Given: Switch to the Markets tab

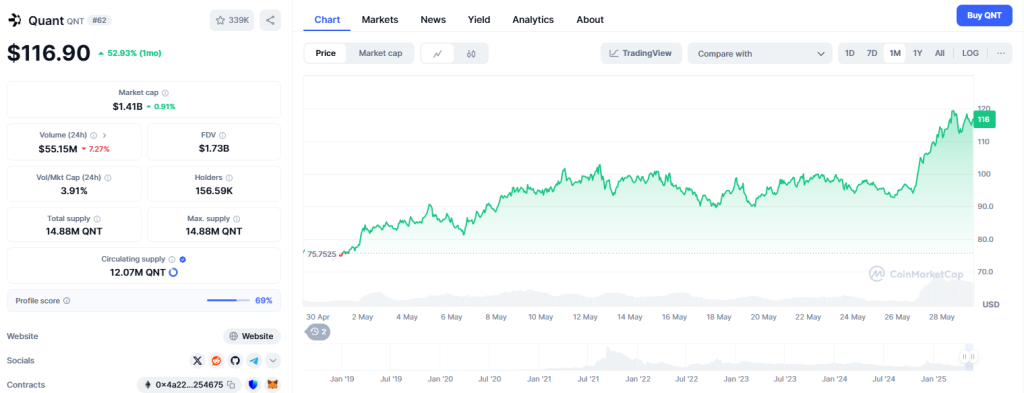Looking at the screenshot, I should point(380,20).
